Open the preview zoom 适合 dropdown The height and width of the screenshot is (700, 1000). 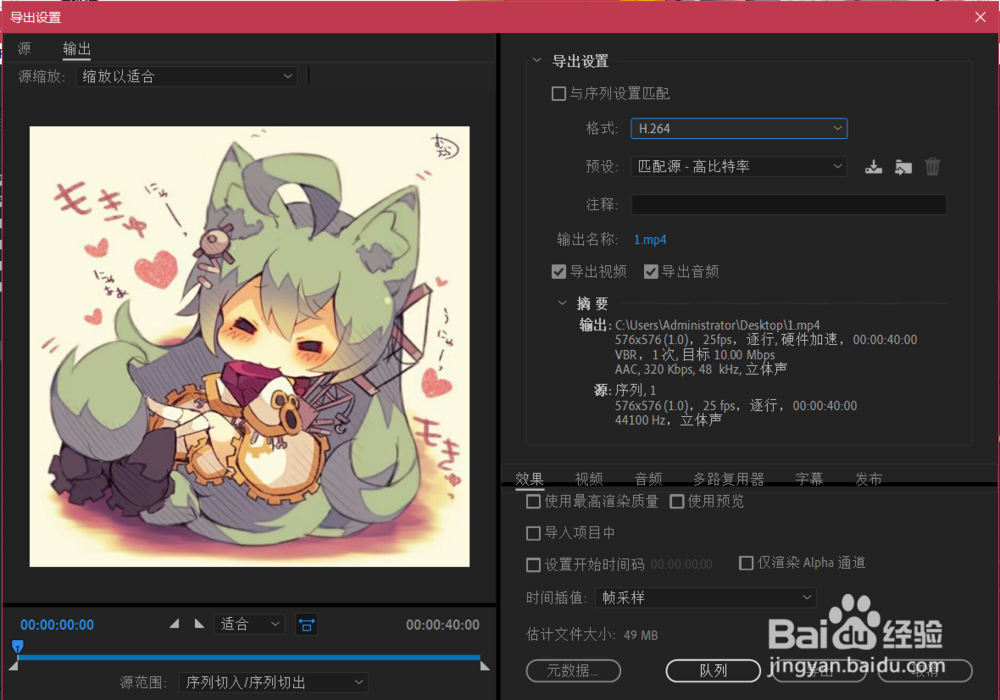coord(249,624)
